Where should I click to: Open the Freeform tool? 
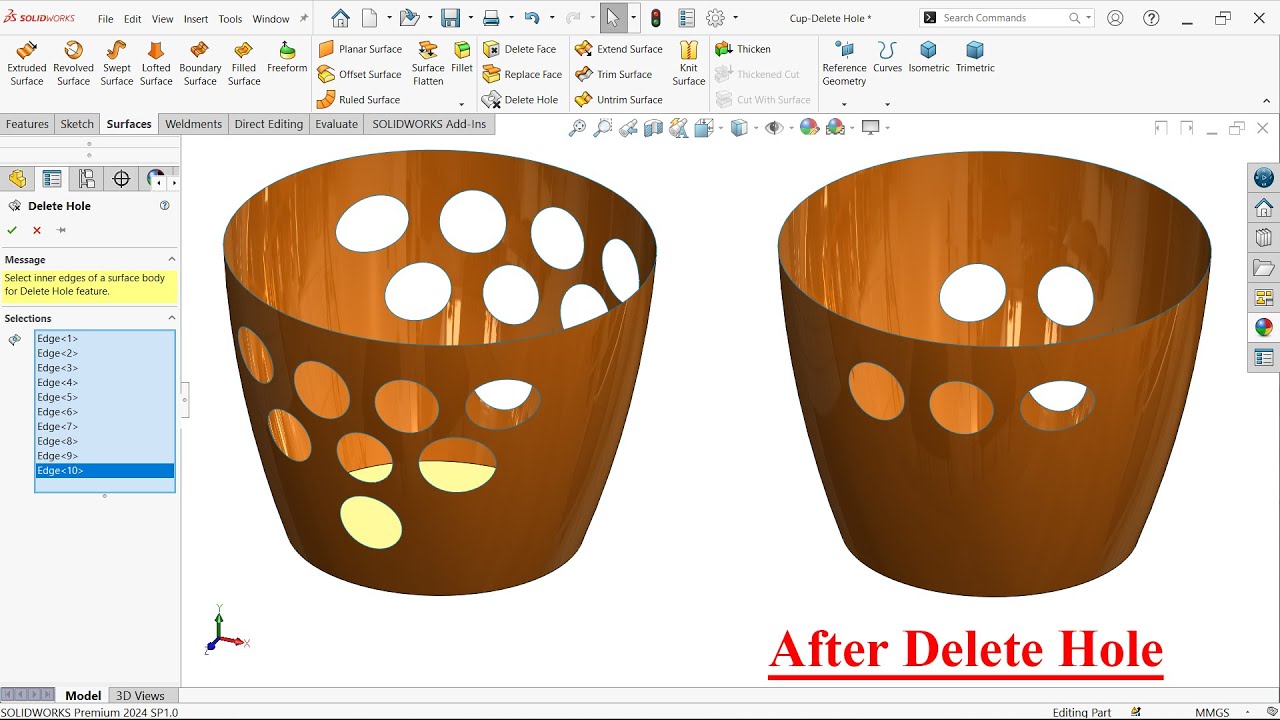pyautogui.click(x=287, y=57)
